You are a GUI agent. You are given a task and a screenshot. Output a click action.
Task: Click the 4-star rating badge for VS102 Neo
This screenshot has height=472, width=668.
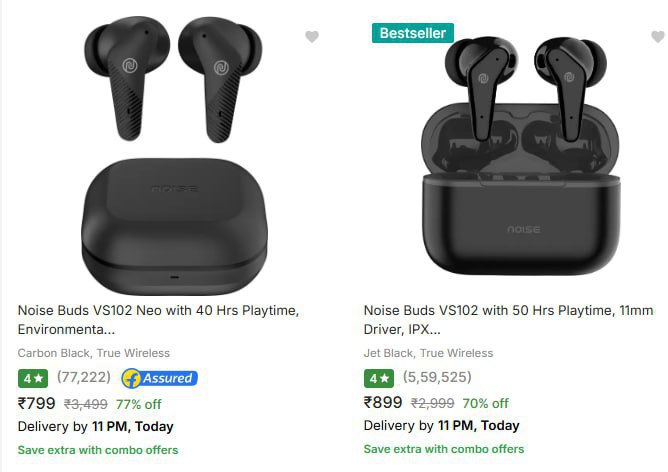(x=33, y=378)
